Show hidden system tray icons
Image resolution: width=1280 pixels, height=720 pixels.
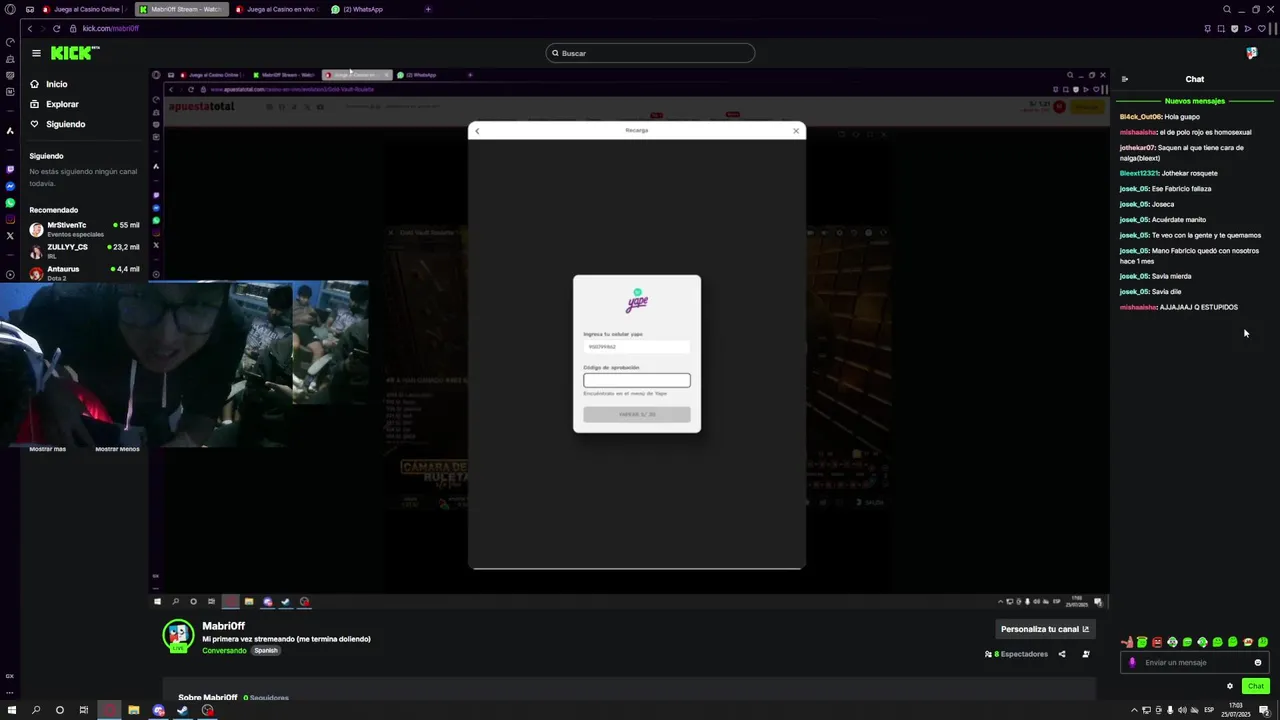point(1135,710)
